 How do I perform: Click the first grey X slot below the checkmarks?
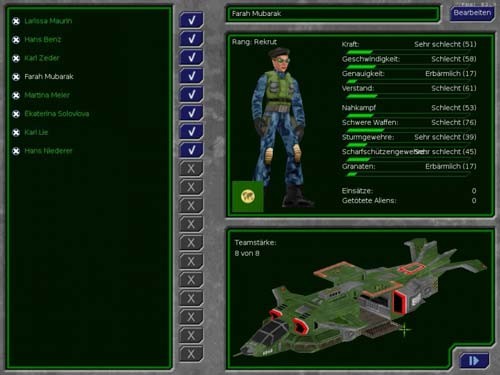point(191,169)
